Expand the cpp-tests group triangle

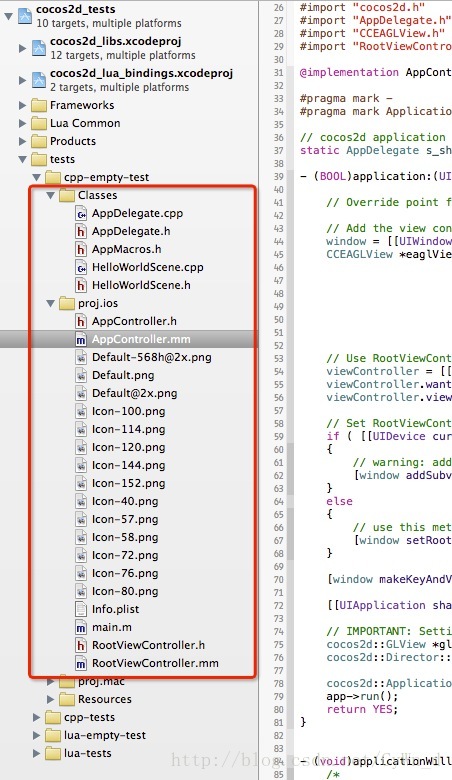point(36,717)
